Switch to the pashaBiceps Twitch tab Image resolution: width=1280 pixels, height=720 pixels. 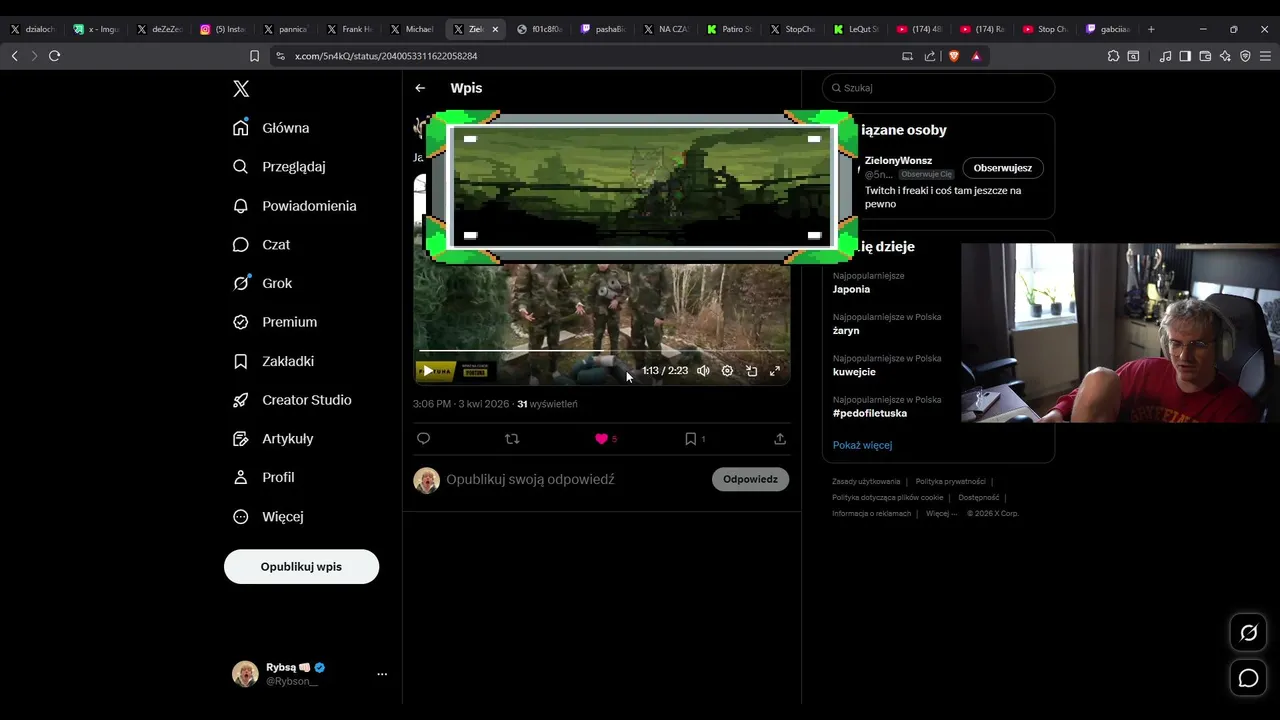[604, 29]
